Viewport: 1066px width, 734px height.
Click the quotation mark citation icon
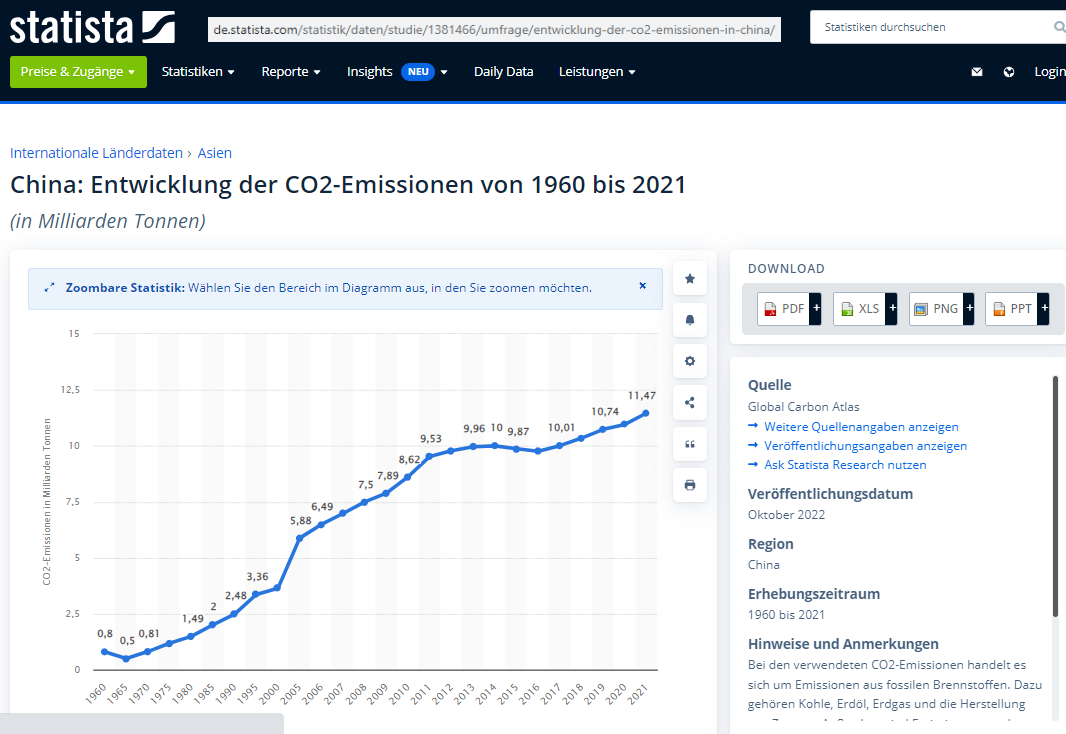point(690,444)
